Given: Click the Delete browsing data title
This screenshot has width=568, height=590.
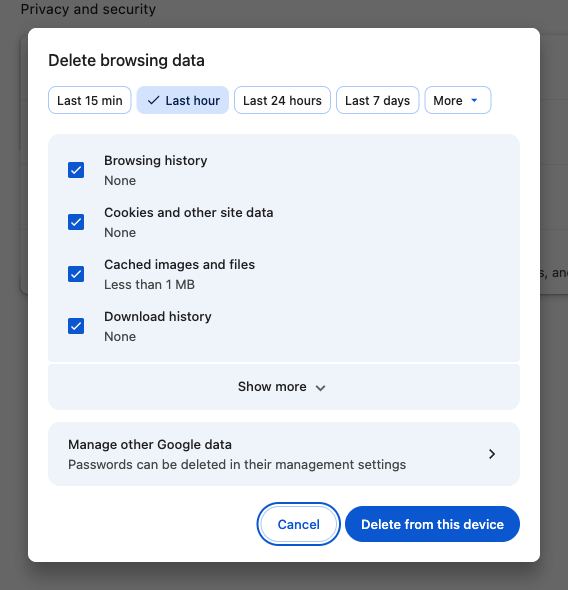Looking at the screenshot, I should [x=126, y=61].
